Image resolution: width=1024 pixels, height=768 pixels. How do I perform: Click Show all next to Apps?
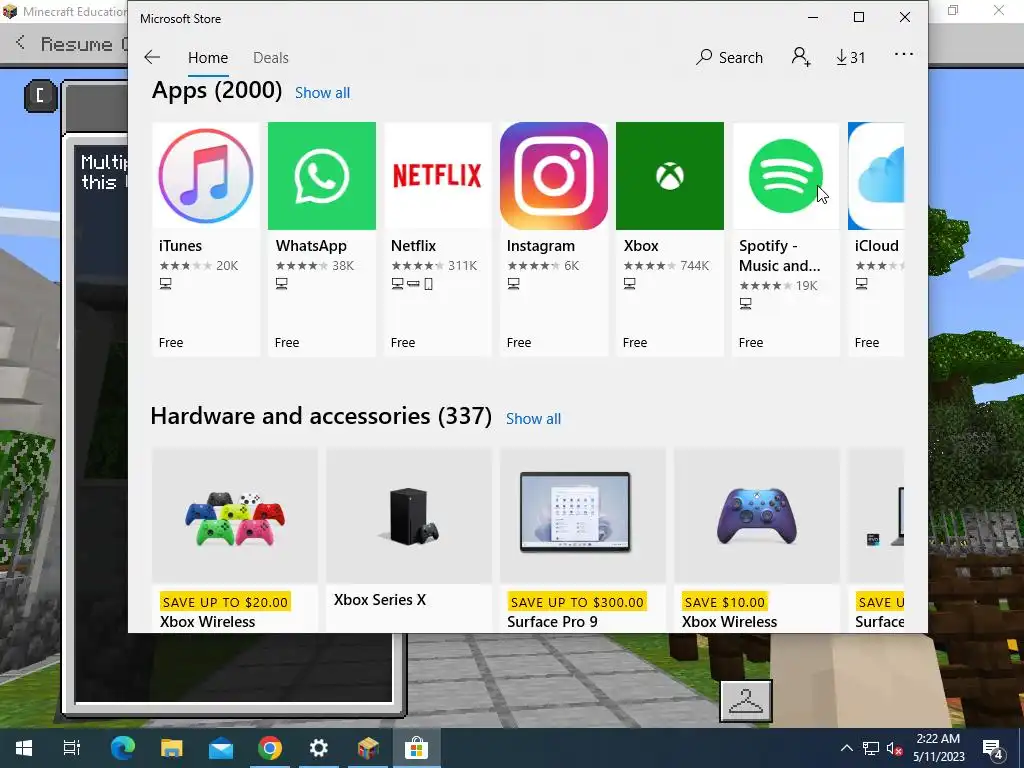pos(322,93)
